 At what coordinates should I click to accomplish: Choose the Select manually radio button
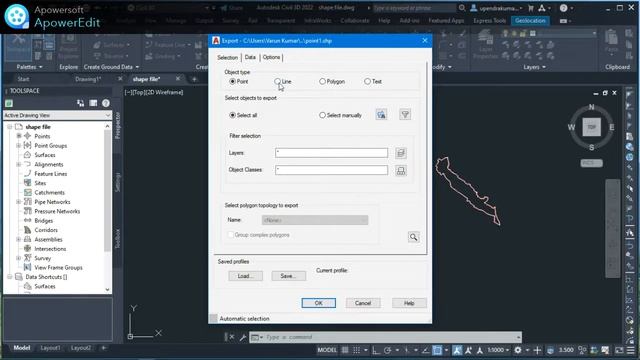pyautogui.click(x=322, y=115)
